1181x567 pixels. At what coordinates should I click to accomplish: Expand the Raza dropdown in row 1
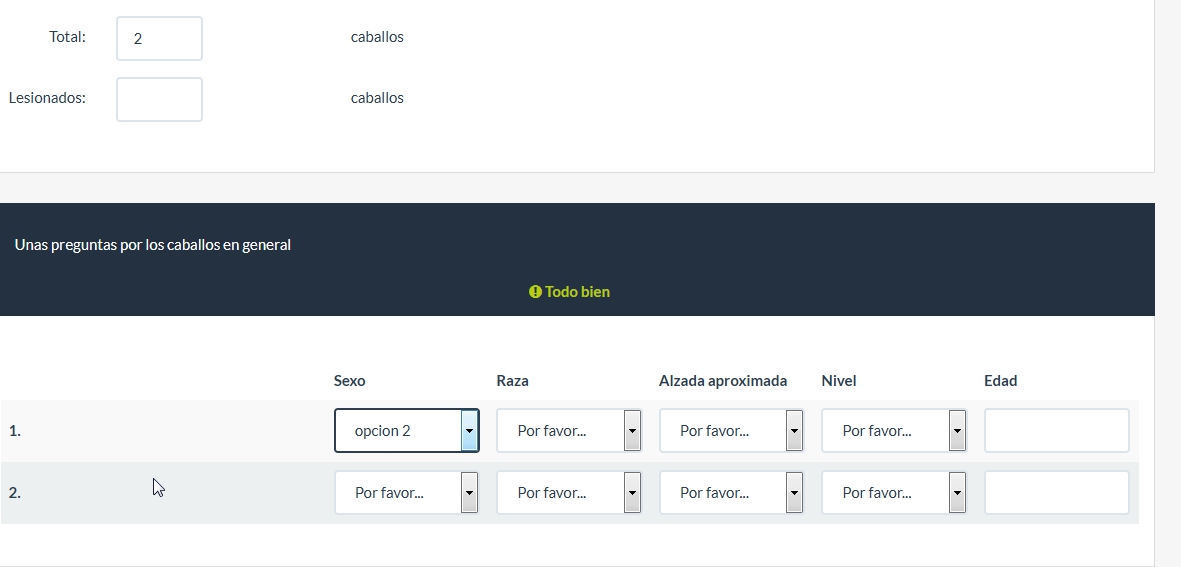pyautogui.click(x=568, y=431)
